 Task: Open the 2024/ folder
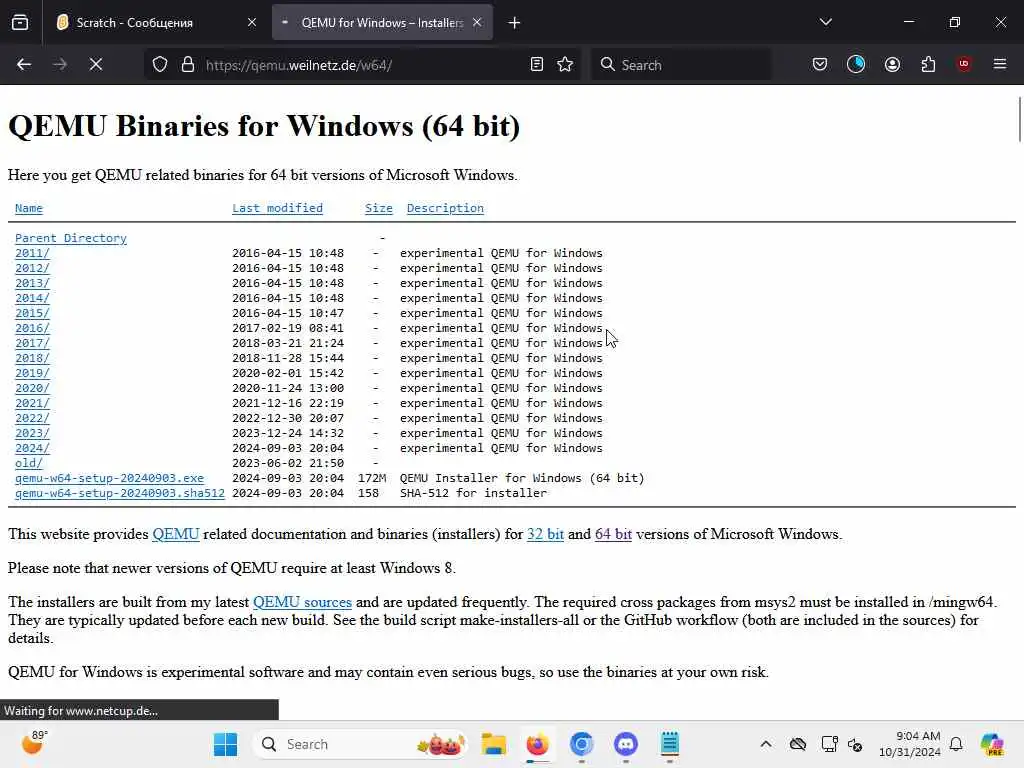click(32, 449)
